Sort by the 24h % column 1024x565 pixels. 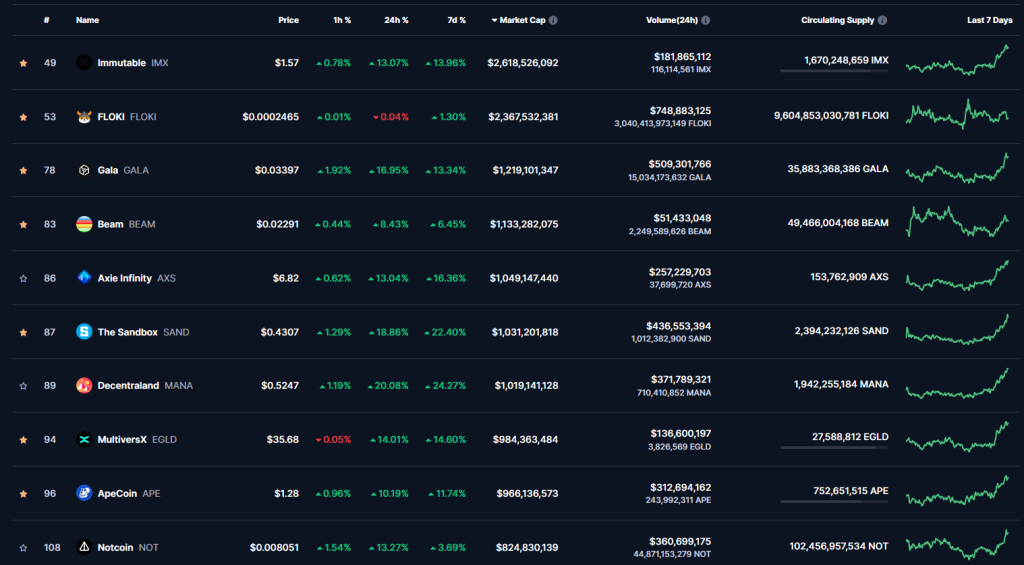pos(396,20)
